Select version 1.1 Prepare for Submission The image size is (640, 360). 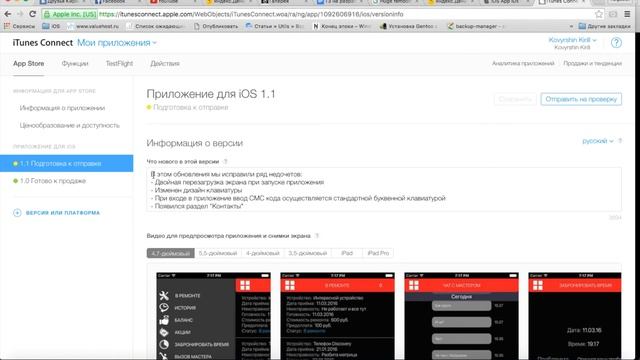click(67, 163)
